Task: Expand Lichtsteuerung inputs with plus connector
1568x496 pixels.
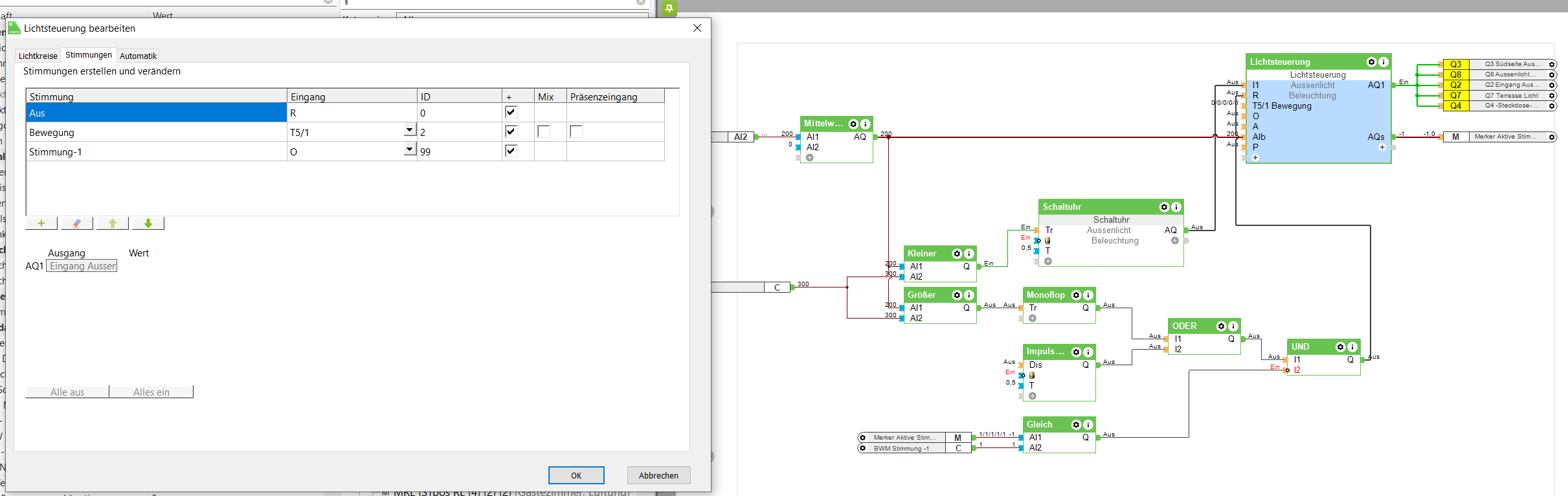Action: pyautogui.click(x=1255, y=157)
